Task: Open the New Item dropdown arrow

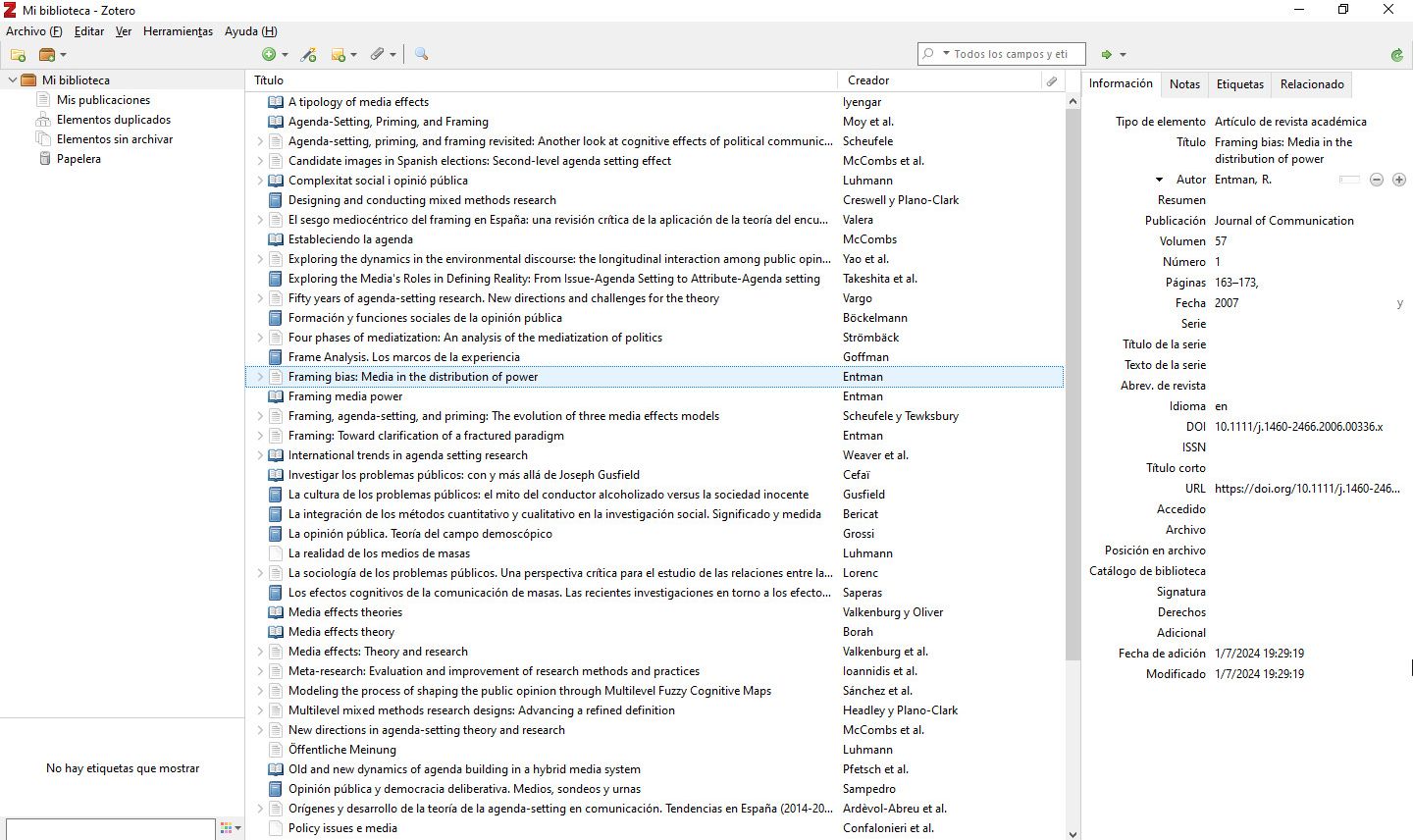Action: pos(285,55)
